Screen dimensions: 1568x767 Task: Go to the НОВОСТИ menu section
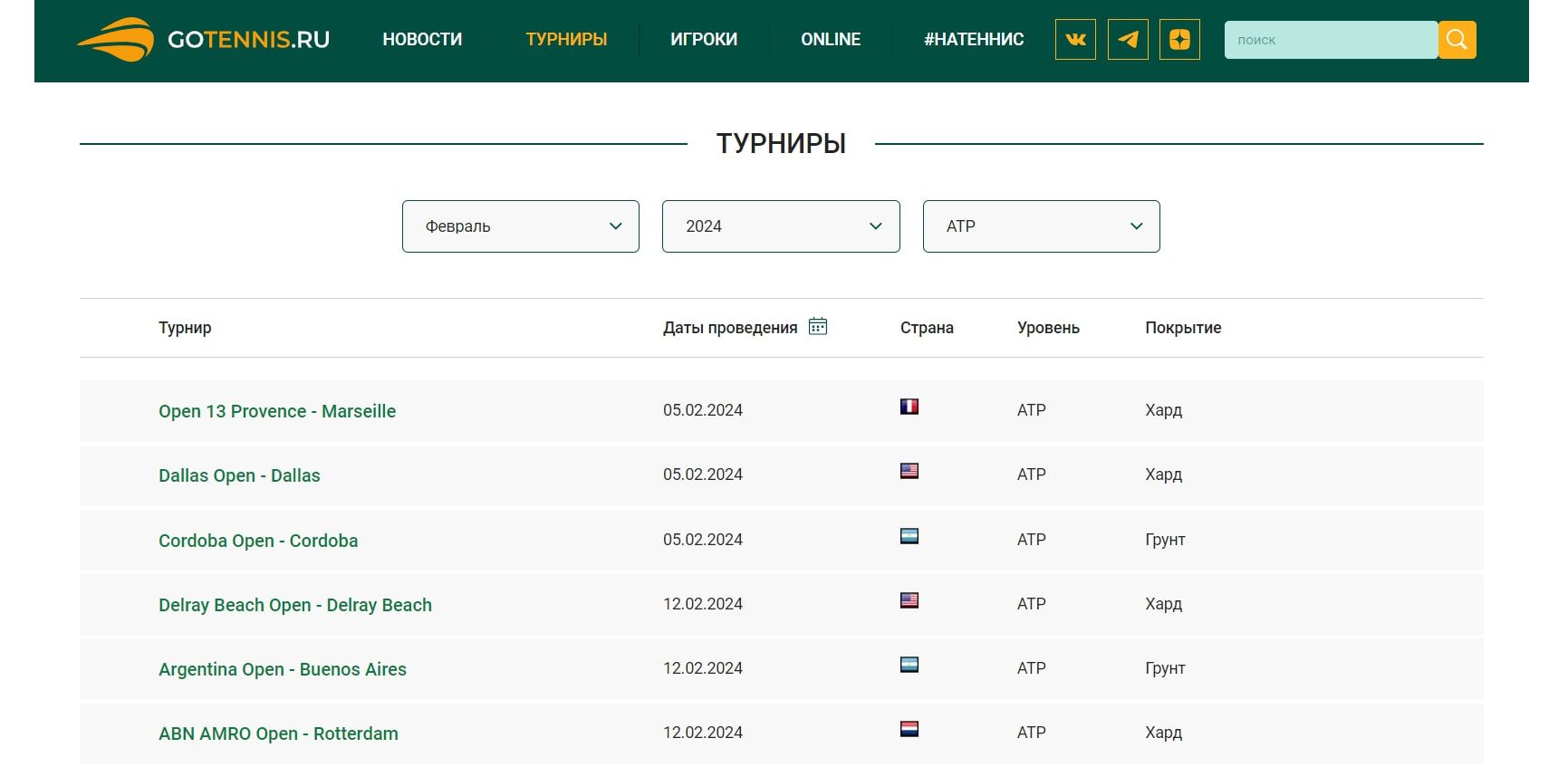pyautogui.click(x=422, y=40)
